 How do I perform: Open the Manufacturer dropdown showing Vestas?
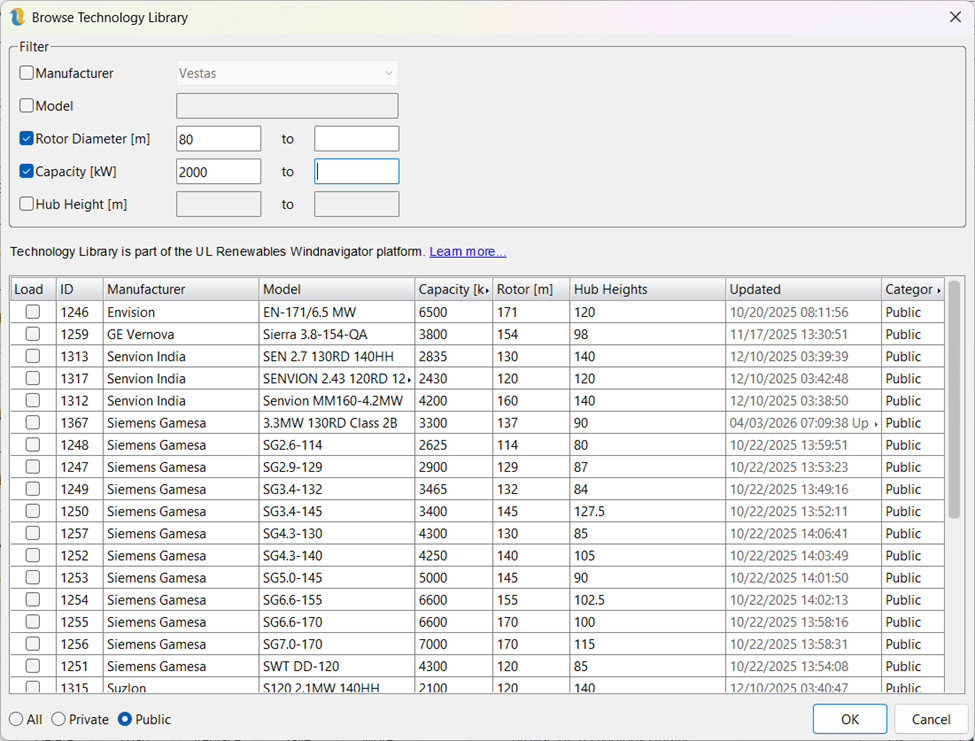click(x=287, y=73)
